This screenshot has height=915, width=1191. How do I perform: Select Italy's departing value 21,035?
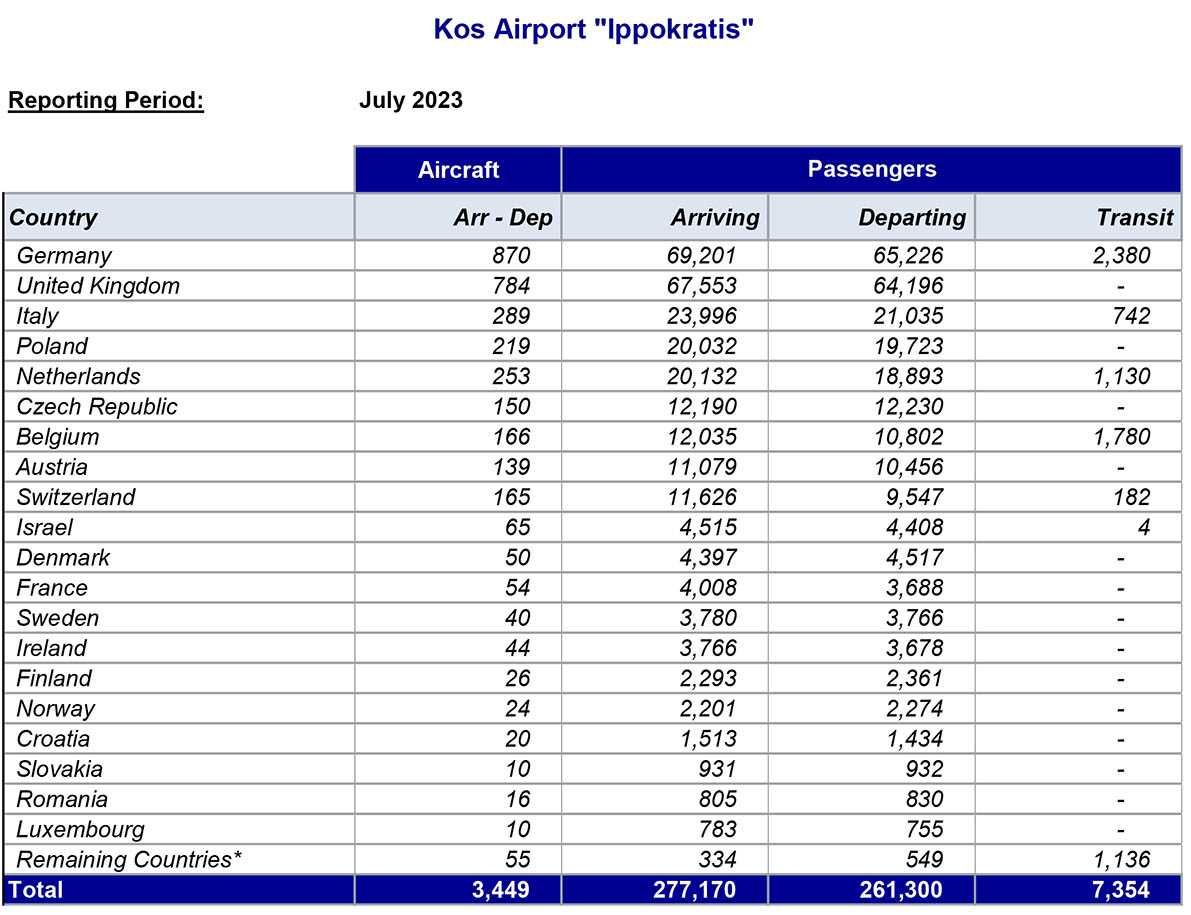[906, 316]
